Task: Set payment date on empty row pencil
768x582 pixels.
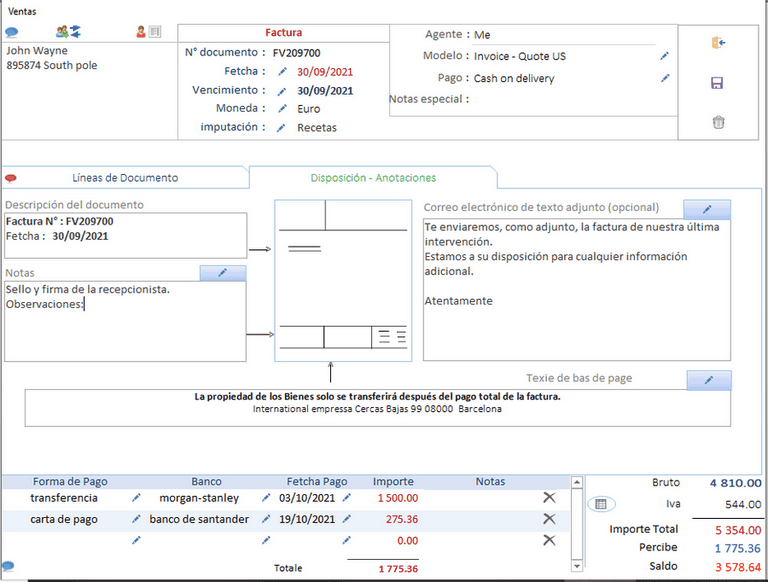Action: point(347,540)
